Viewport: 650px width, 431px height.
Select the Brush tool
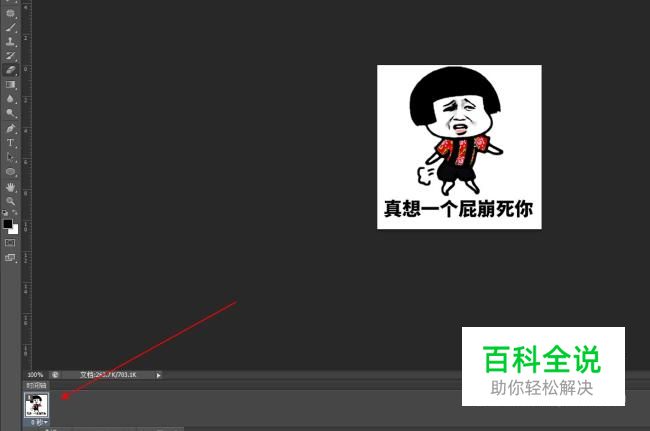10,27
